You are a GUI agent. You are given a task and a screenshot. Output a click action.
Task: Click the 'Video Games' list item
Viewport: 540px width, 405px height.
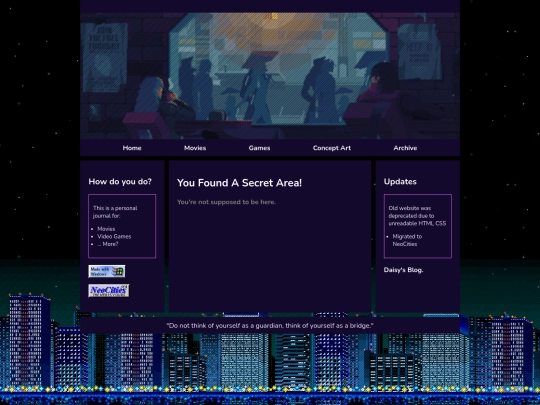point(114,237)
